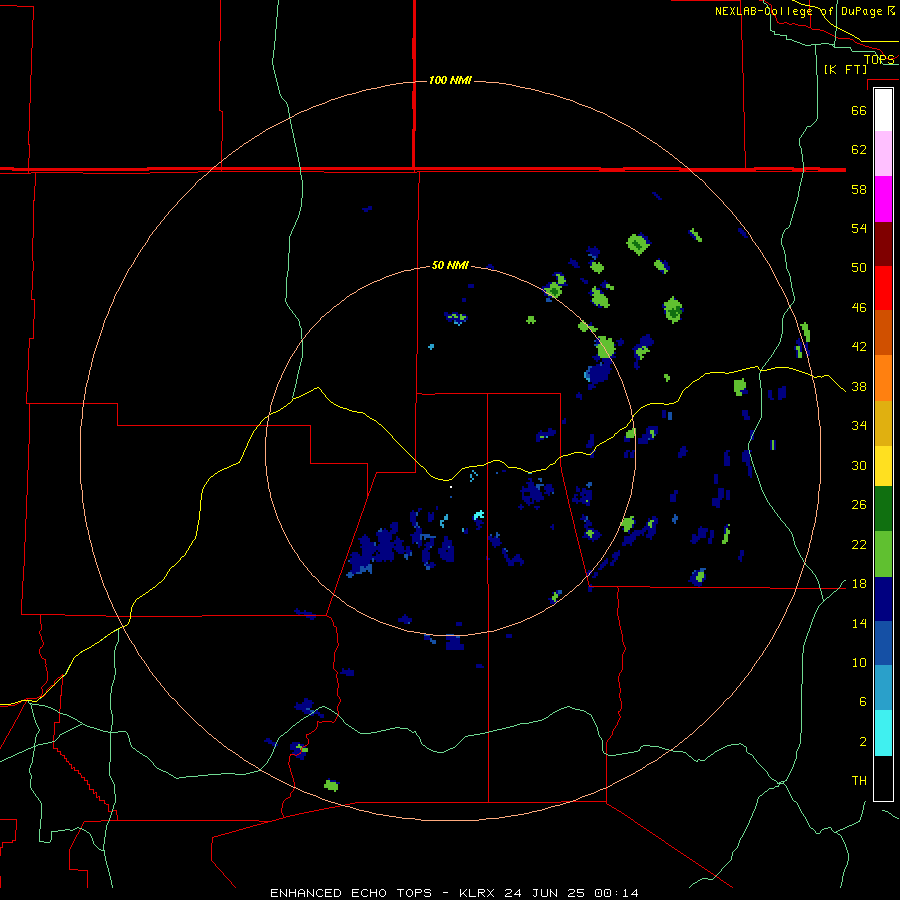Select the magenta swatch in the legend
Screen dimensions: 900x900
[x=883, y=199]
